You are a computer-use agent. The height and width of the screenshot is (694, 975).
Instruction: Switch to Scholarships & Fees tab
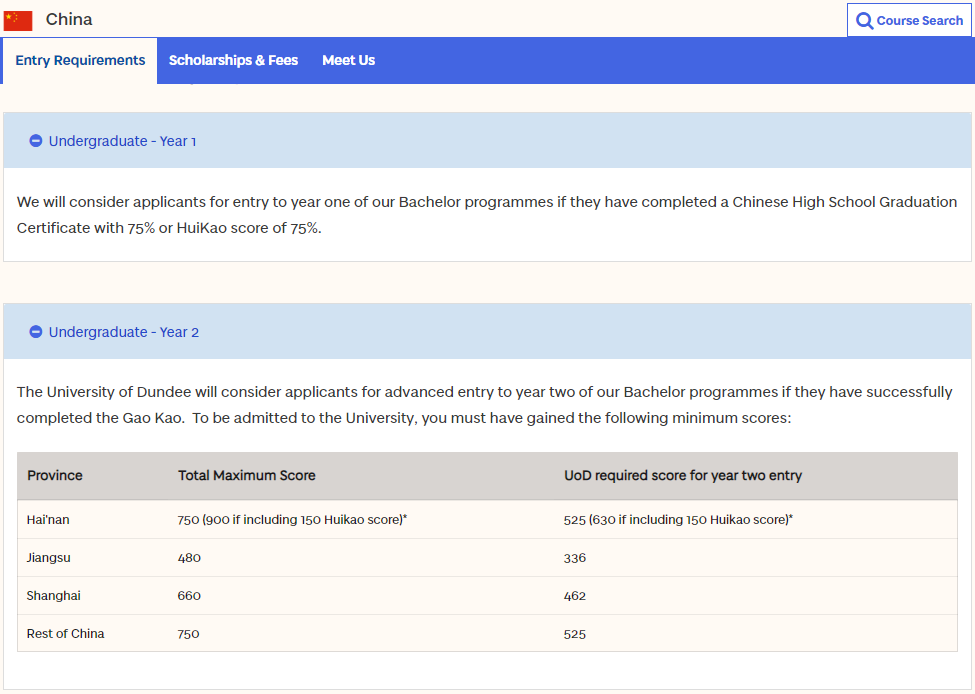233,60
